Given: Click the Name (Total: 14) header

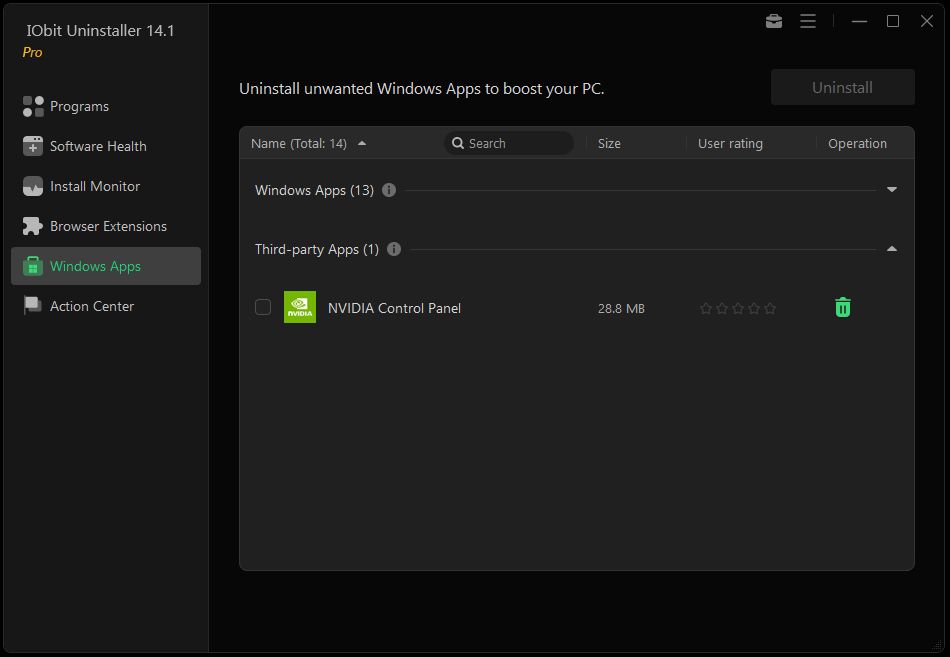Looking at the screenshot, I should click(x=299, y=144).
